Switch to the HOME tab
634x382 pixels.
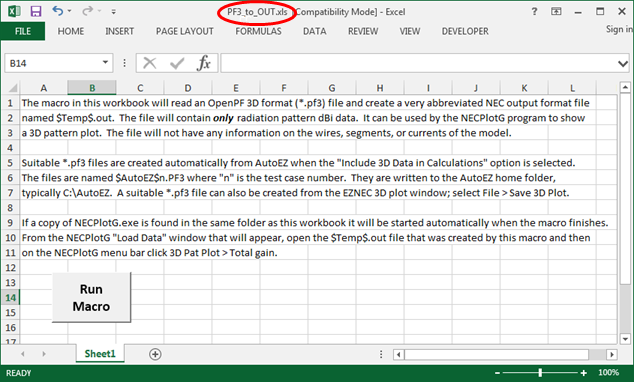(x=71, y=31)
